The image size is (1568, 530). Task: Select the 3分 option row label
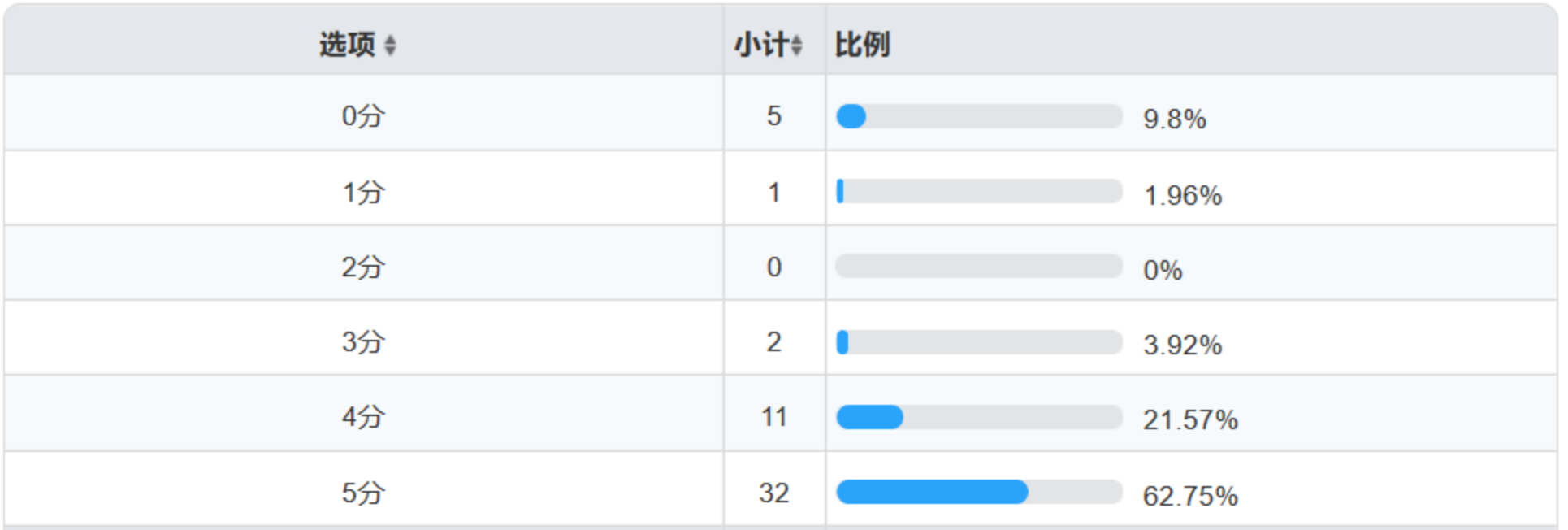click(362, 342)
